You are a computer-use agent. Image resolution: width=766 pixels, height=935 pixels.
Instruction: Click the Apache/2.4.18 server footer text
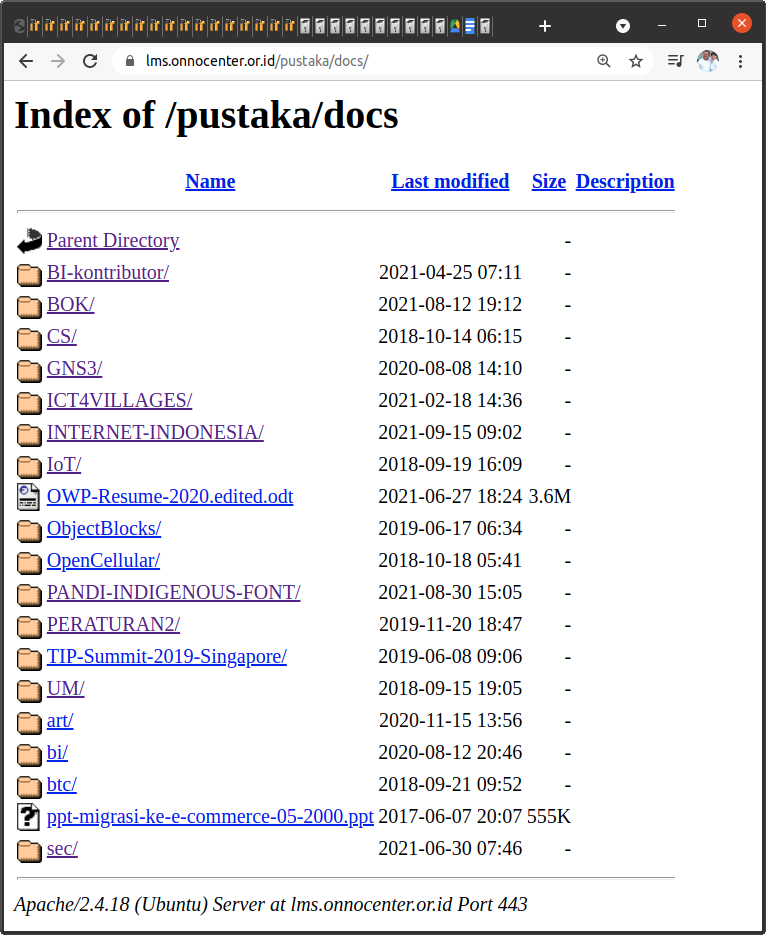(271, 905)
